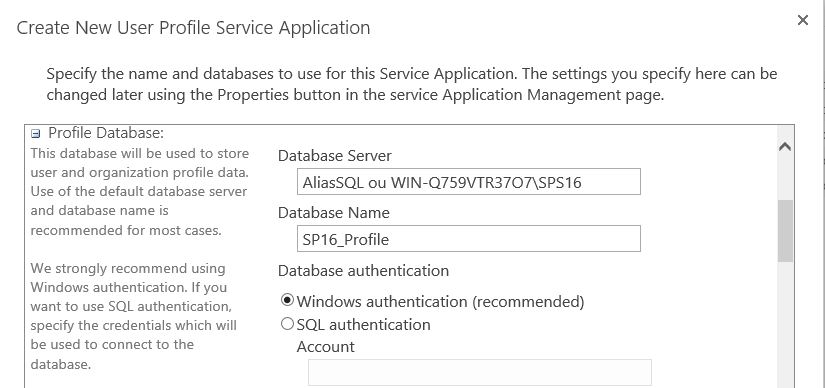This screenshot has height=388, width=825.
Task: Select Windows authentication (recommended) radio button
Action: point(287,301)
